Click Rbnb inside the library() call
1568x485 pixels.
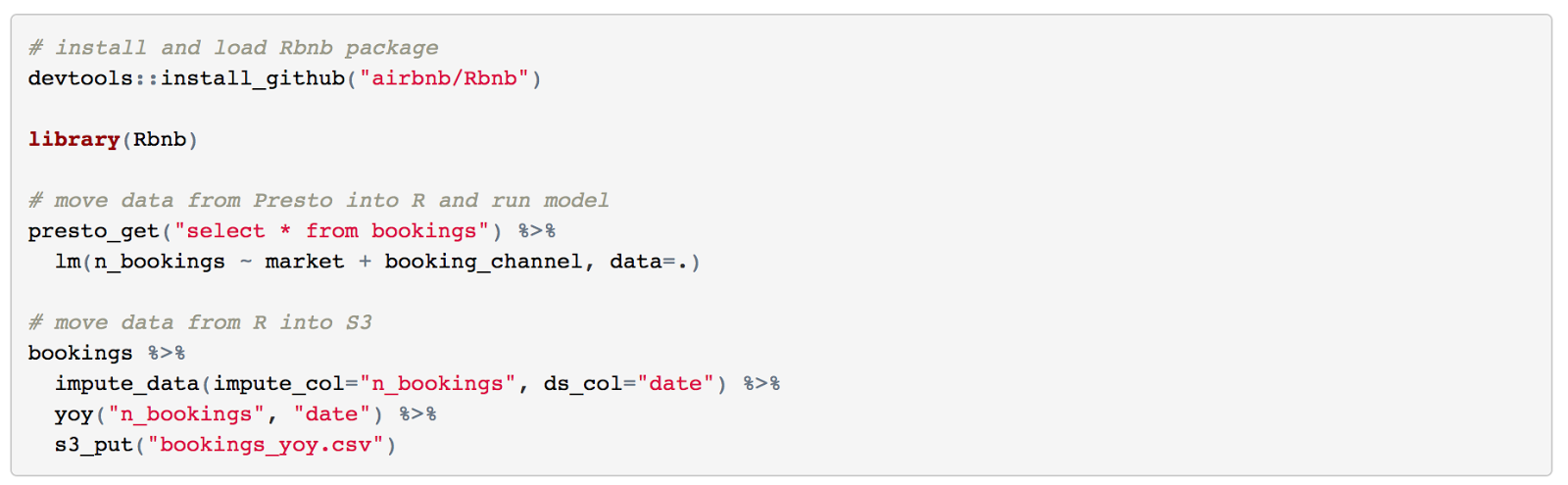pyautogui.click(x=160, y=139)
